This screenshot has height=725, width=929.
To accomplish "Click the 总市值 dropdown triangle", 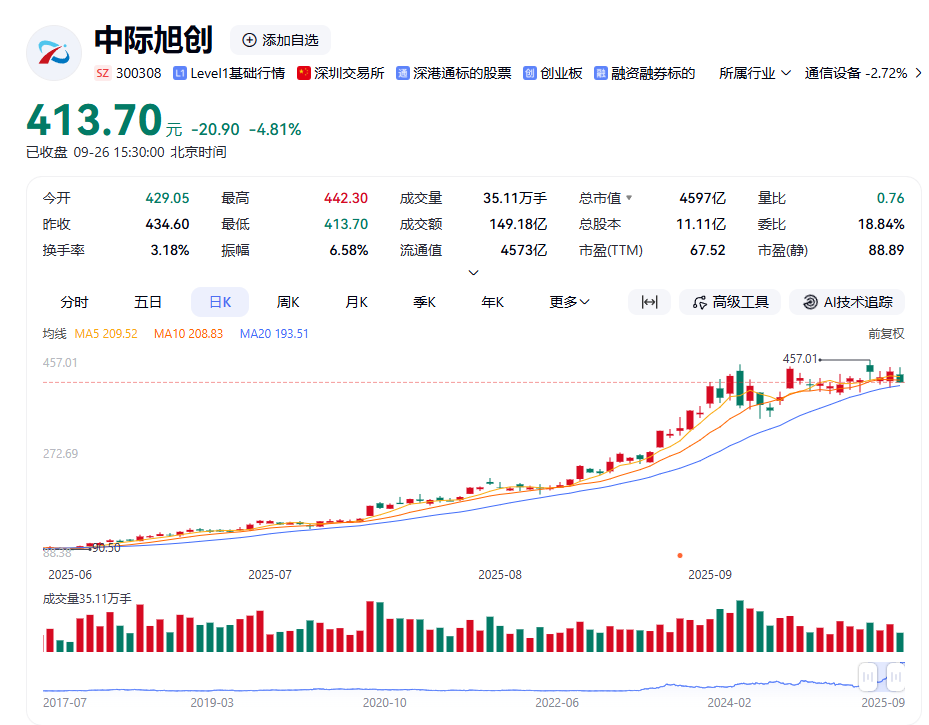I will click(629, 198).
